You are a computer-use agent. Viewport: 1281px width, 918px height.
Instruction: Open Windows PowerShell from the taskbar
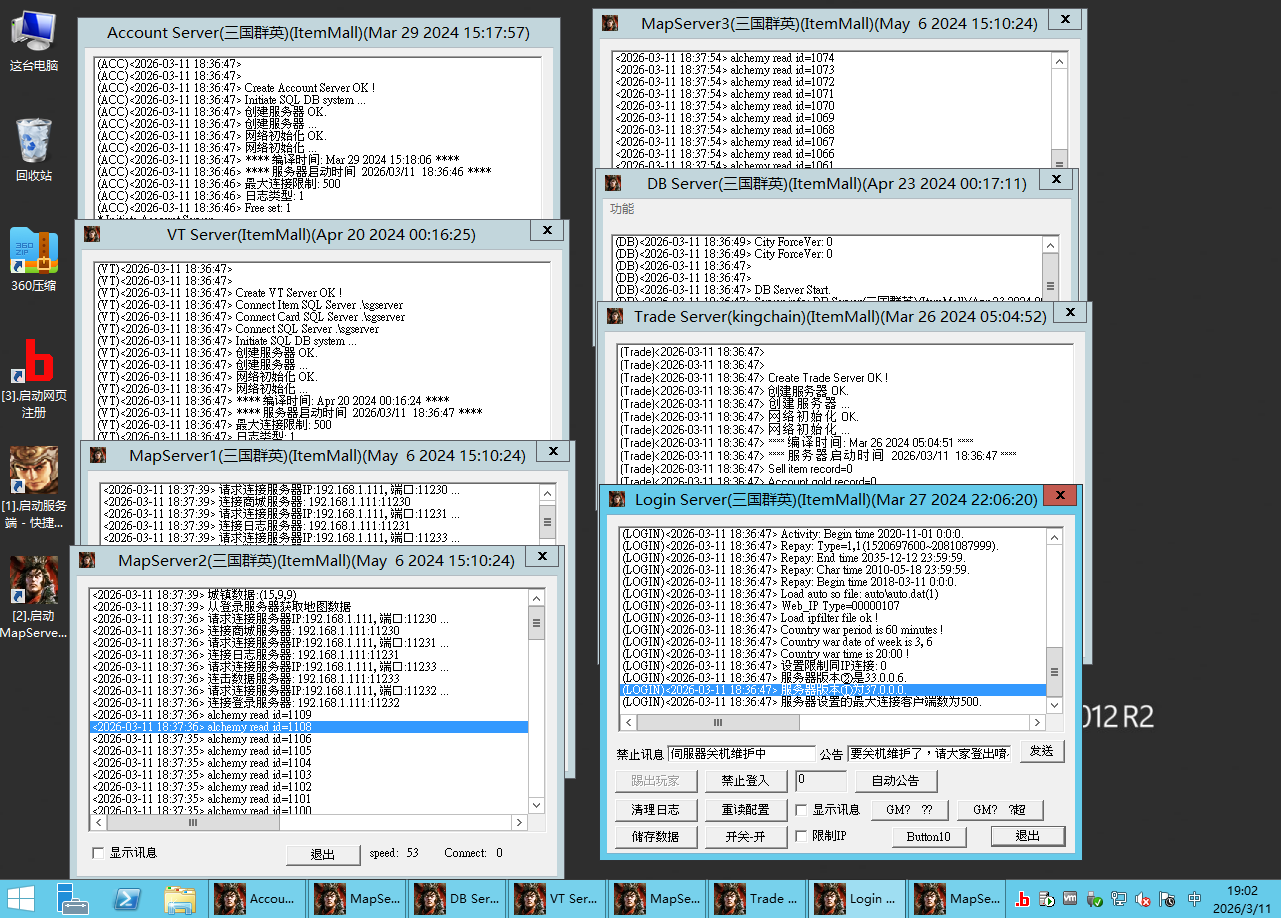click(127, 899)
